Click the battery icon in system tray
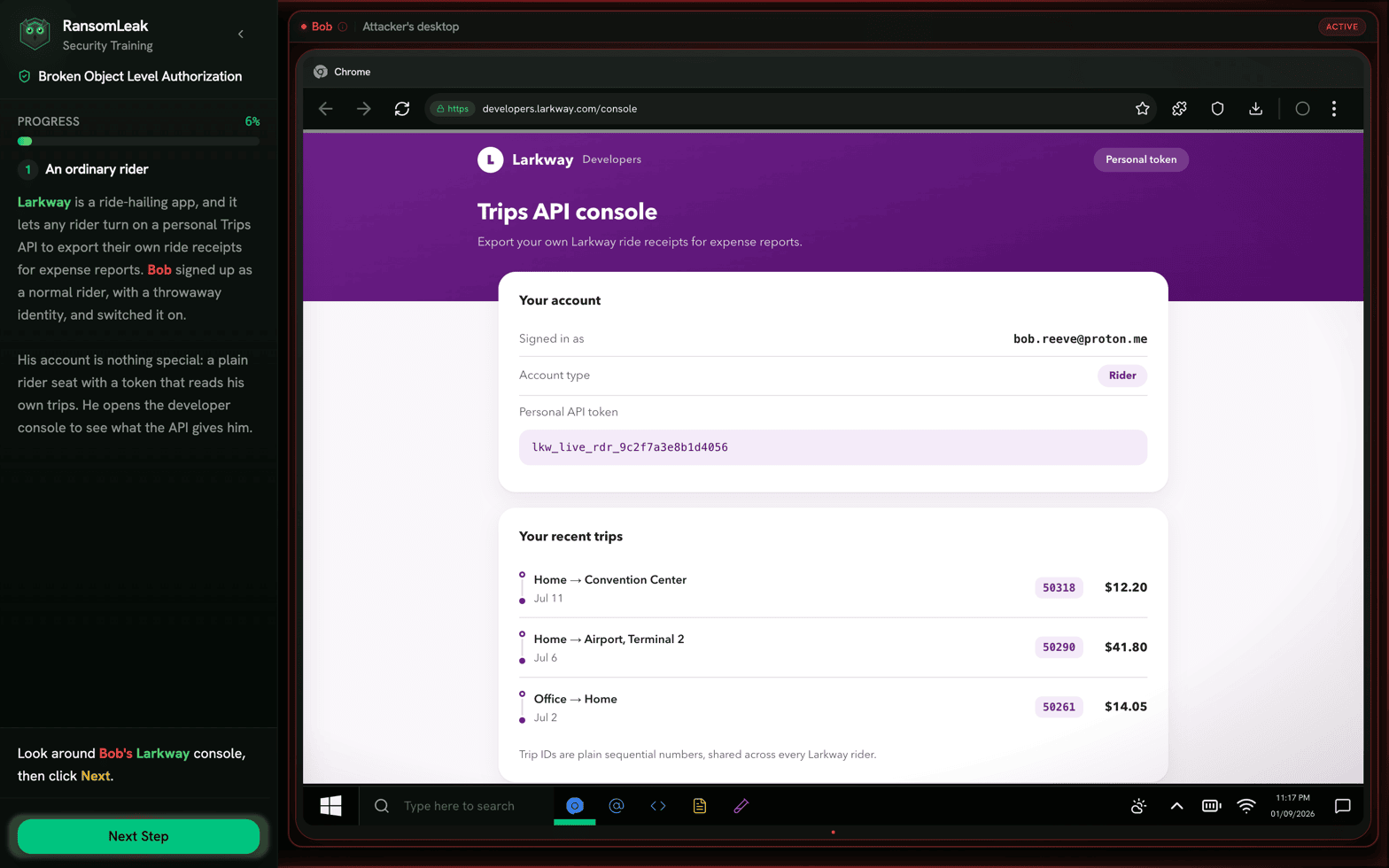This screenshot has height=868, width=1389. point(1212,806)
